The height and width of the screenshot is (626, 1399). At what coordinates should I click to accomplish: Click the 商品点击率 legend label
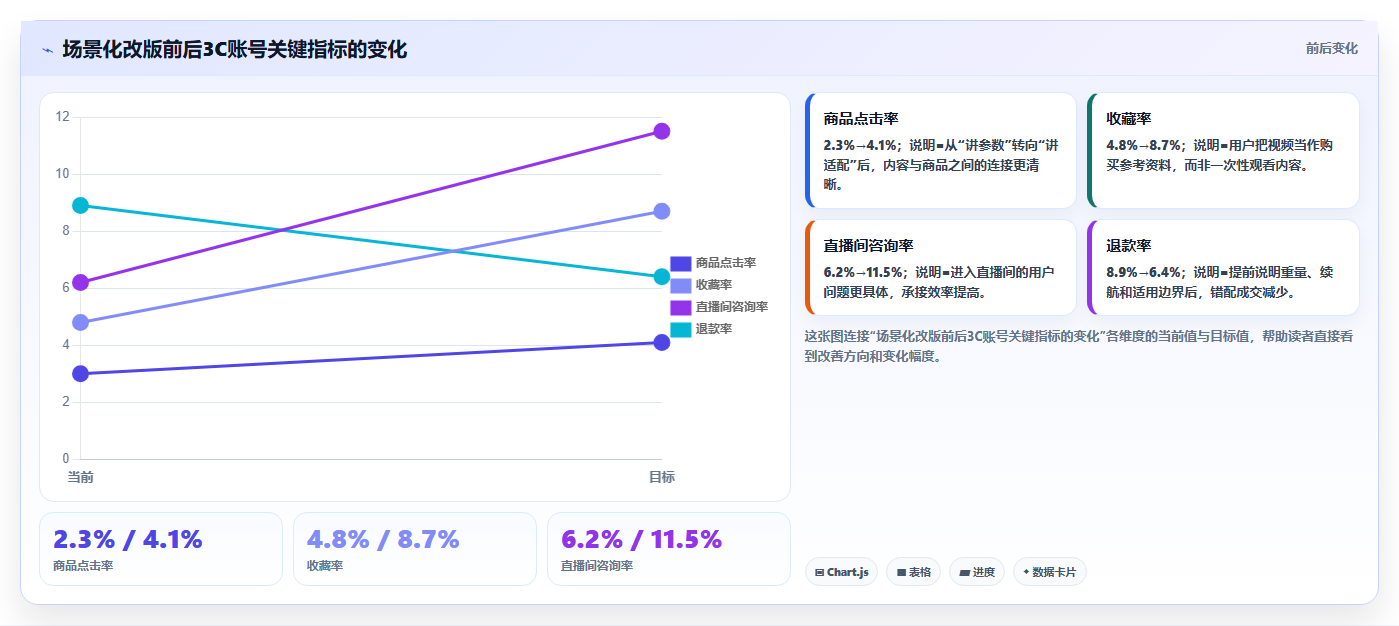tap(726, 263)
